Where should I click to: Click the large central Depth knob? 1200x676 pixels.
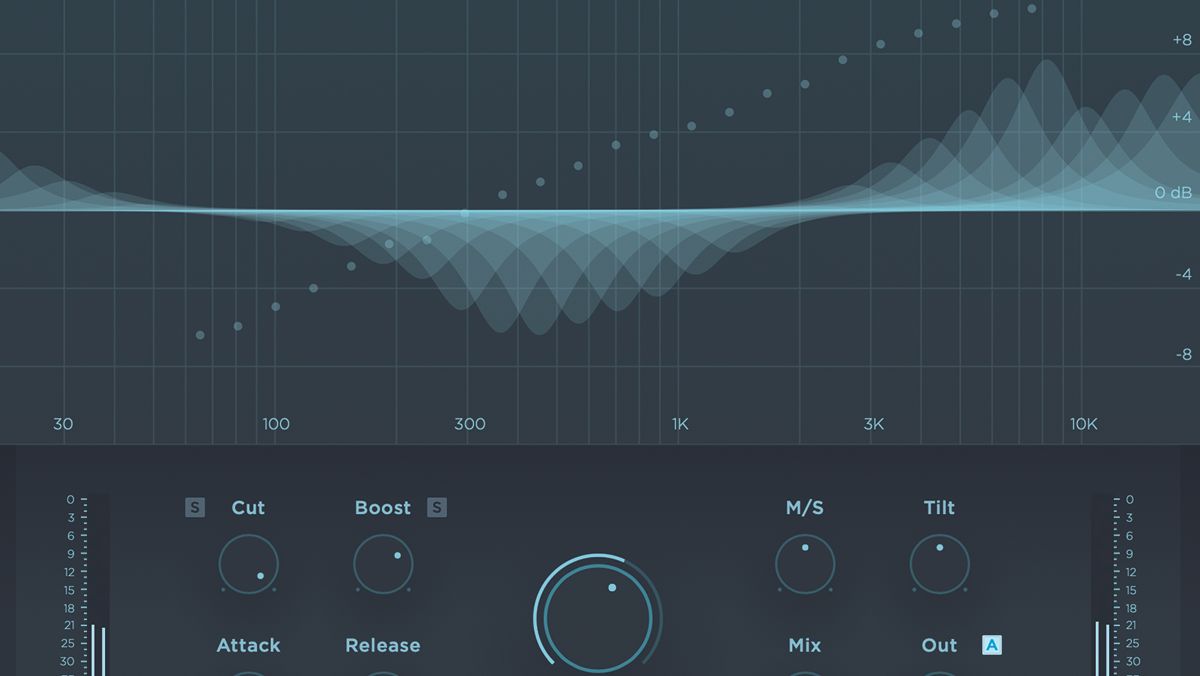(x=597, y=614)
